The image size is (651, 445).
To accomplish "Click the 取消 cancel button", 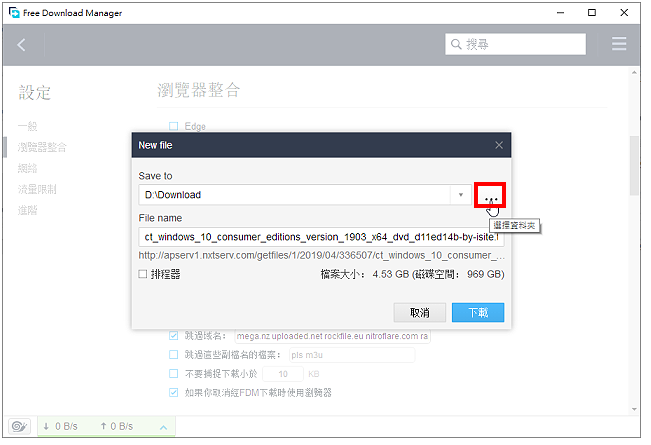I will click(x=419, y=312).
